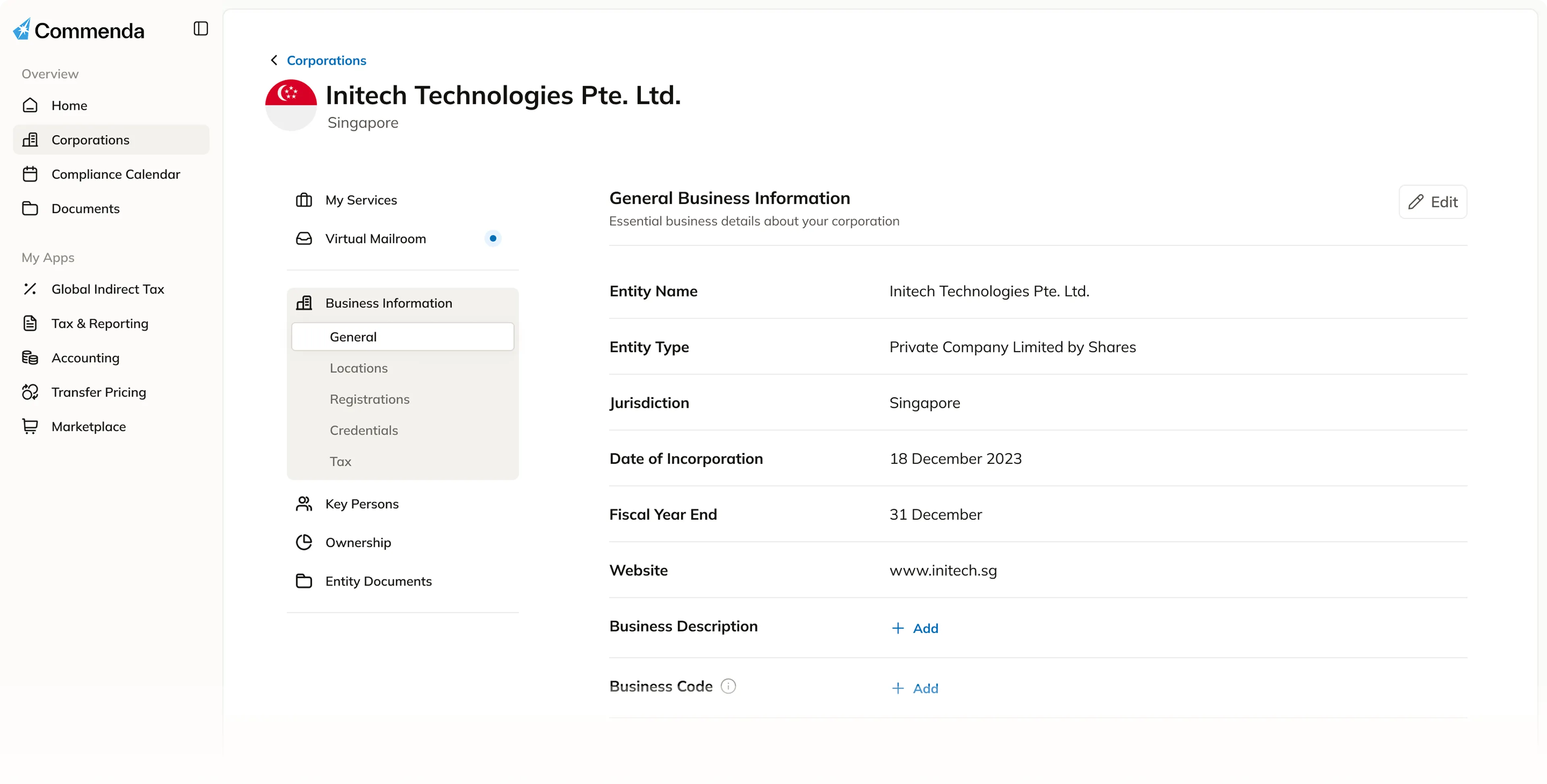Click the Singapore flag avatar
Viewport: 1547px width, 784px height.
pos(290,105)
